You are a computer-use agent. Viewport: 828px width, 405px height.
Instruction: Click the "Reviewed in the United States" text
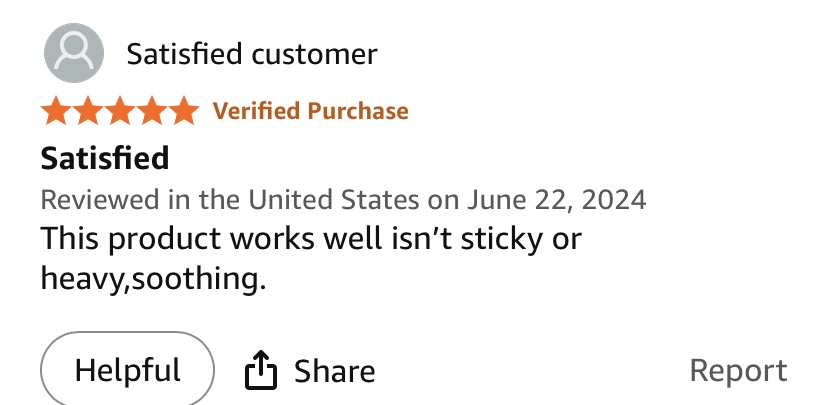(x=230, y=199)
